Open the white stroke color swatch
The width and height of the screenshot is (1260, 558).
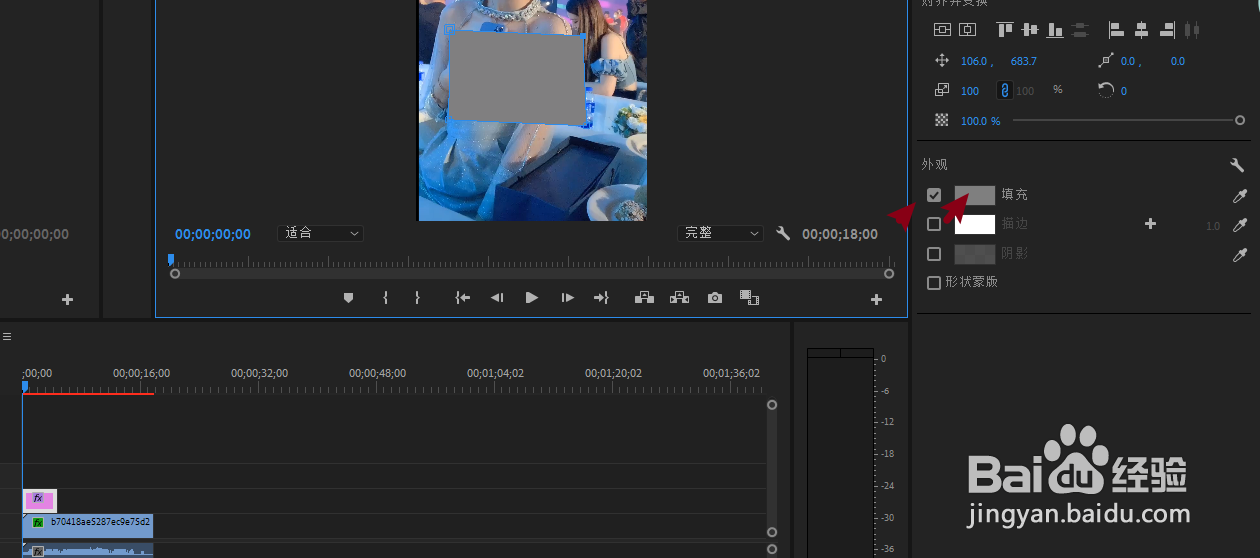tap(975, 224)
